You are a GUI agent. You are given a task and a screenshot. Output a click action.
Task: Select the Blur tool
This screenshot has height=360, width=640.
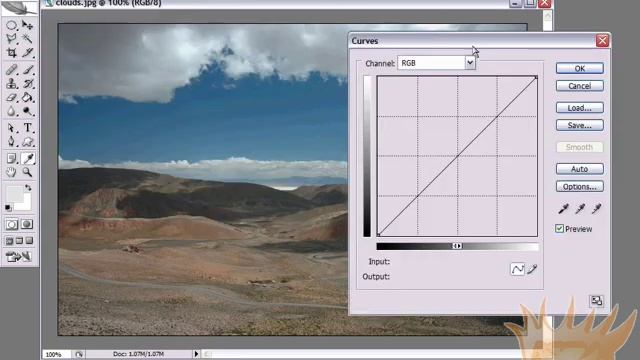11,111
